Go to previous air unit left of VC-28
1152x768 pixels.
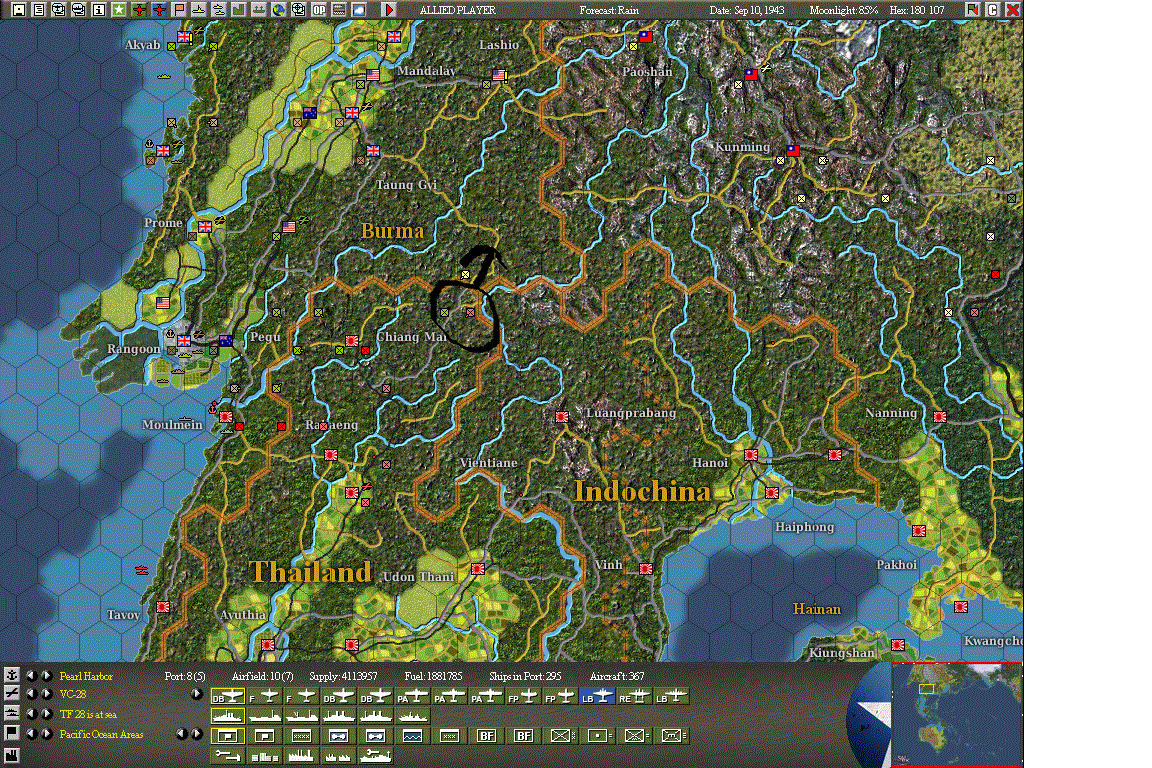[31, 693]
